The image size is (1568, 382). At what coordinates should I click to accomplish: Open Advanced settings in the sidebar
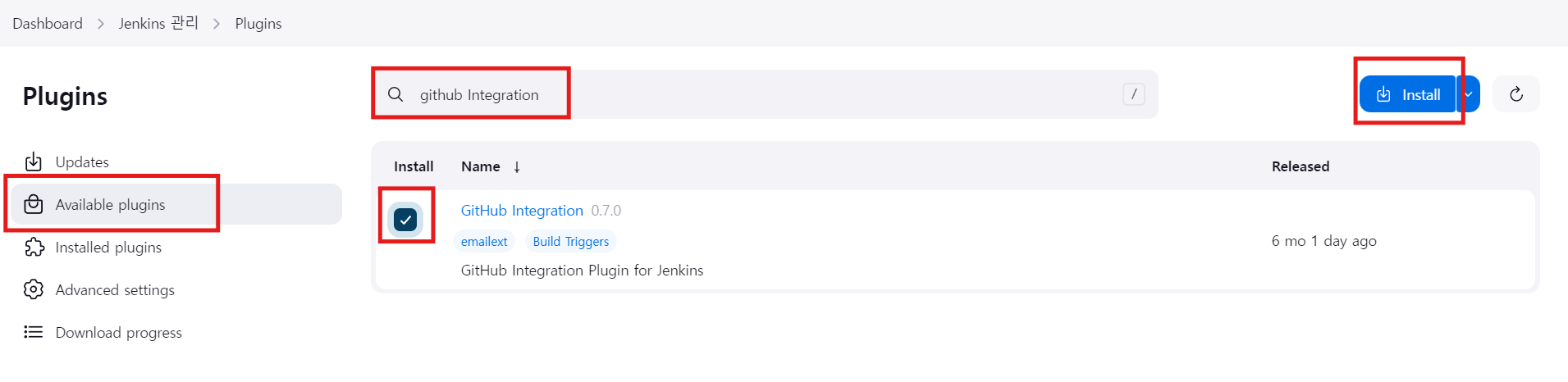pos(115,290)
